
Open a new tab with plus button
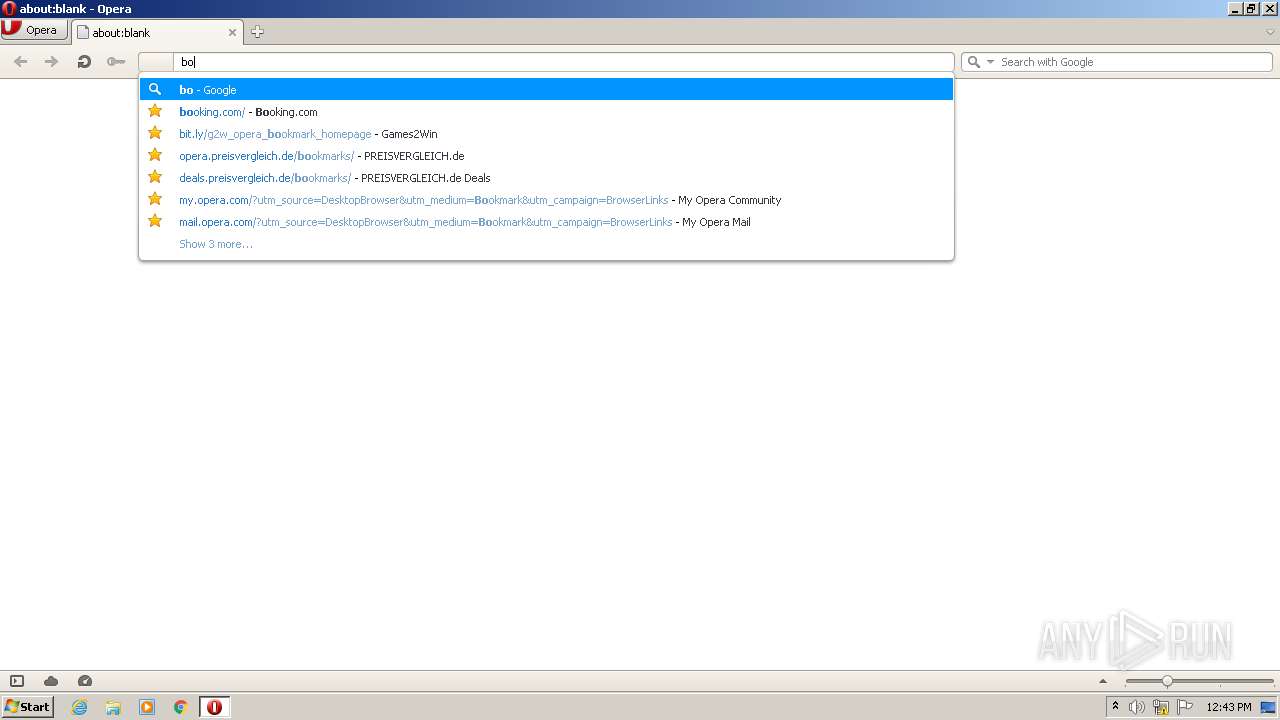(x=257, y=32)
